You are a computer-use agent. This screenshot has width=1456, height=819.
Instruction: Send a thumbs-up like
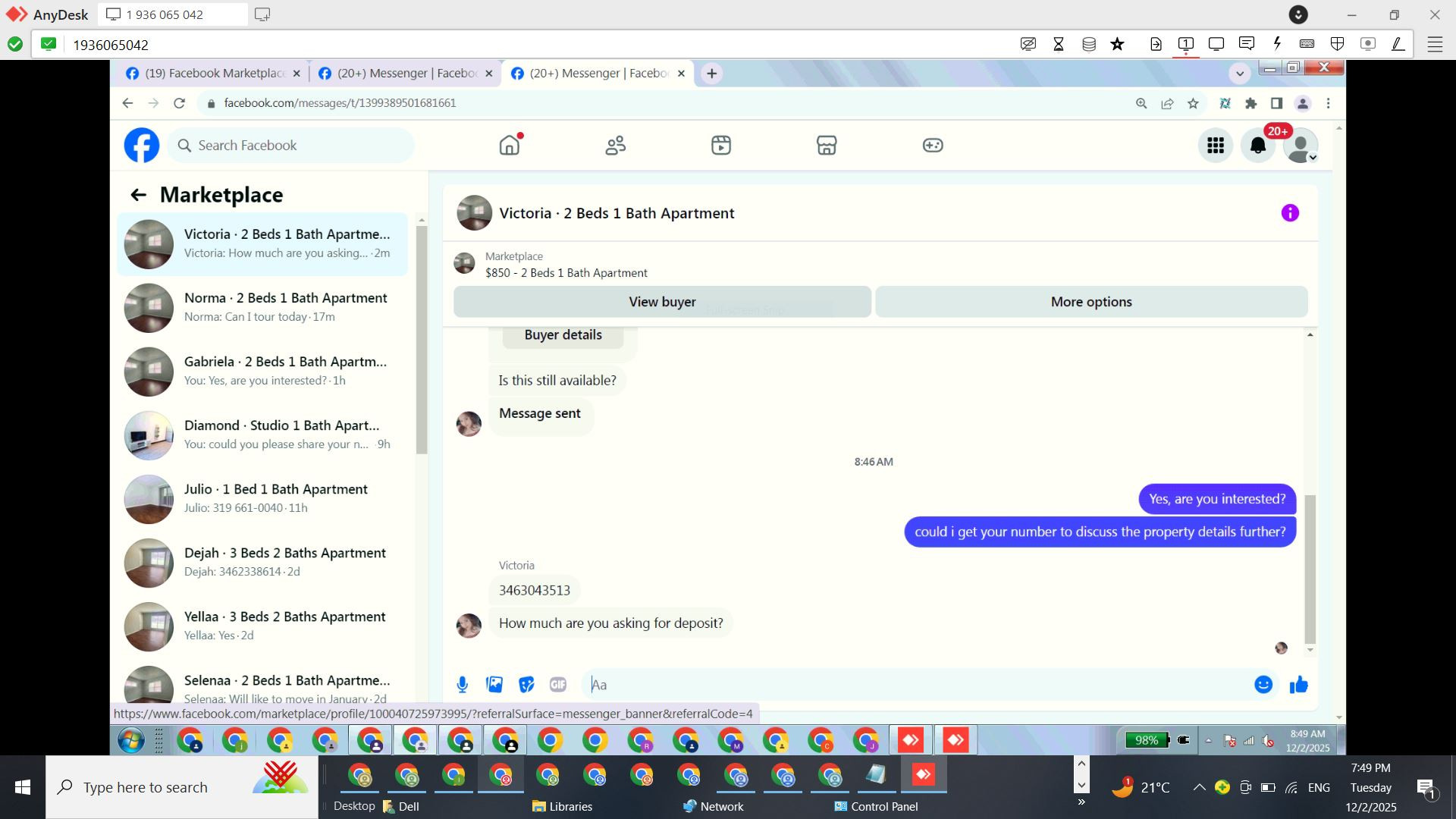pos(1298,685)
